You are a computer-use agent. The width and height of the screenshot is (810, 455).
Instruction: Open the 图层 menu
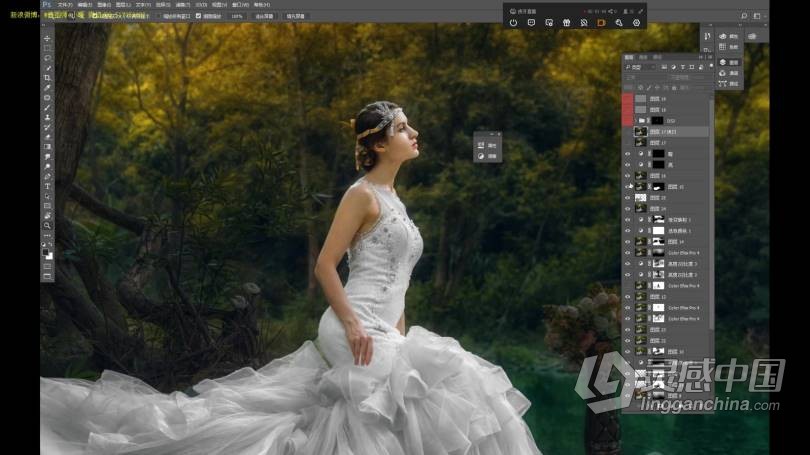[123, 5]
